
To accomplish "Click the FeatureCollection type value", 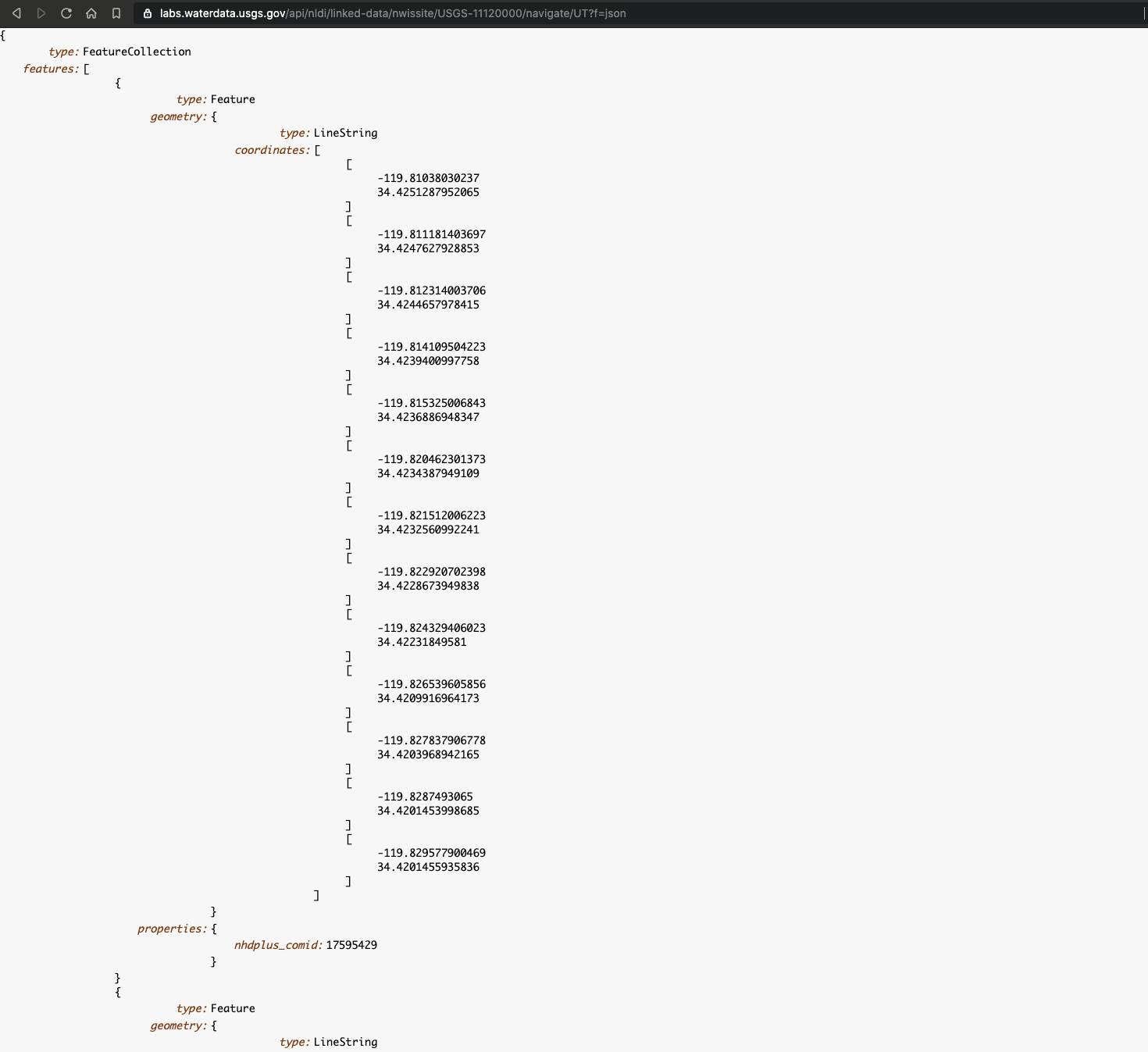I will [137, 52].
